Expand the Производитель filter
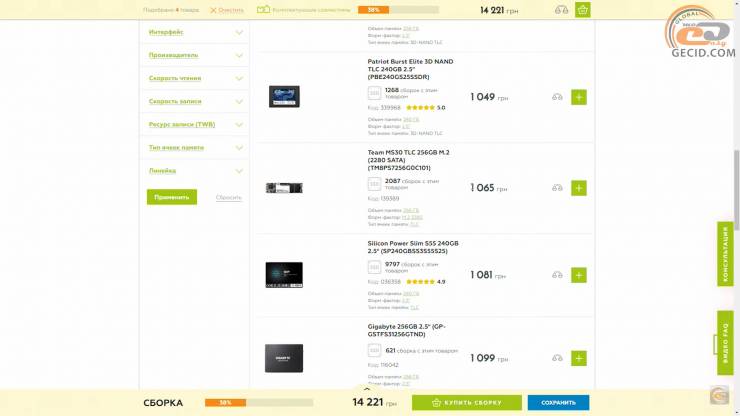 (x=195, y=55)
